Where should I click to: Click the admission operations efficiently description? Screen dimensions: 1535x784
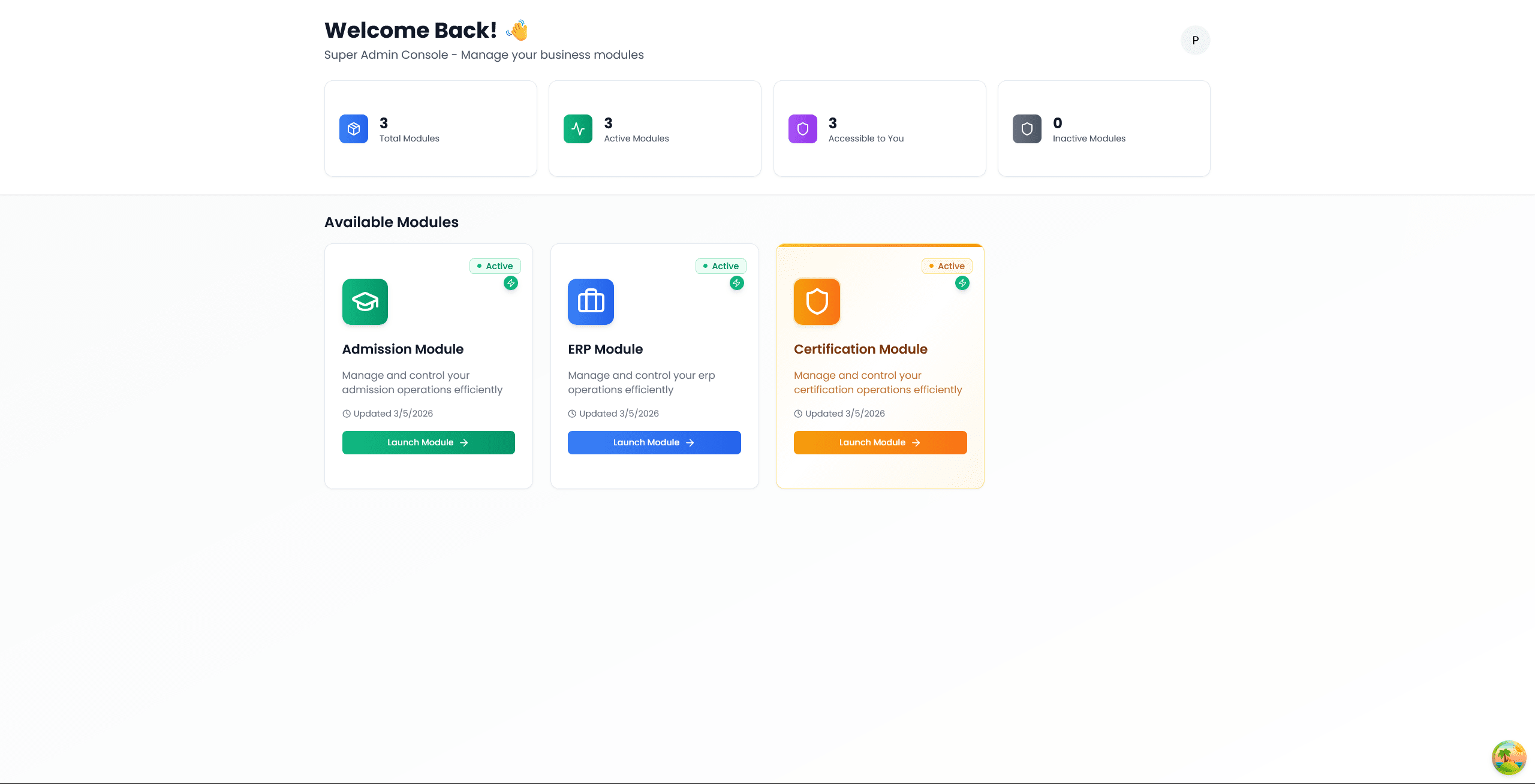point(422,382)
